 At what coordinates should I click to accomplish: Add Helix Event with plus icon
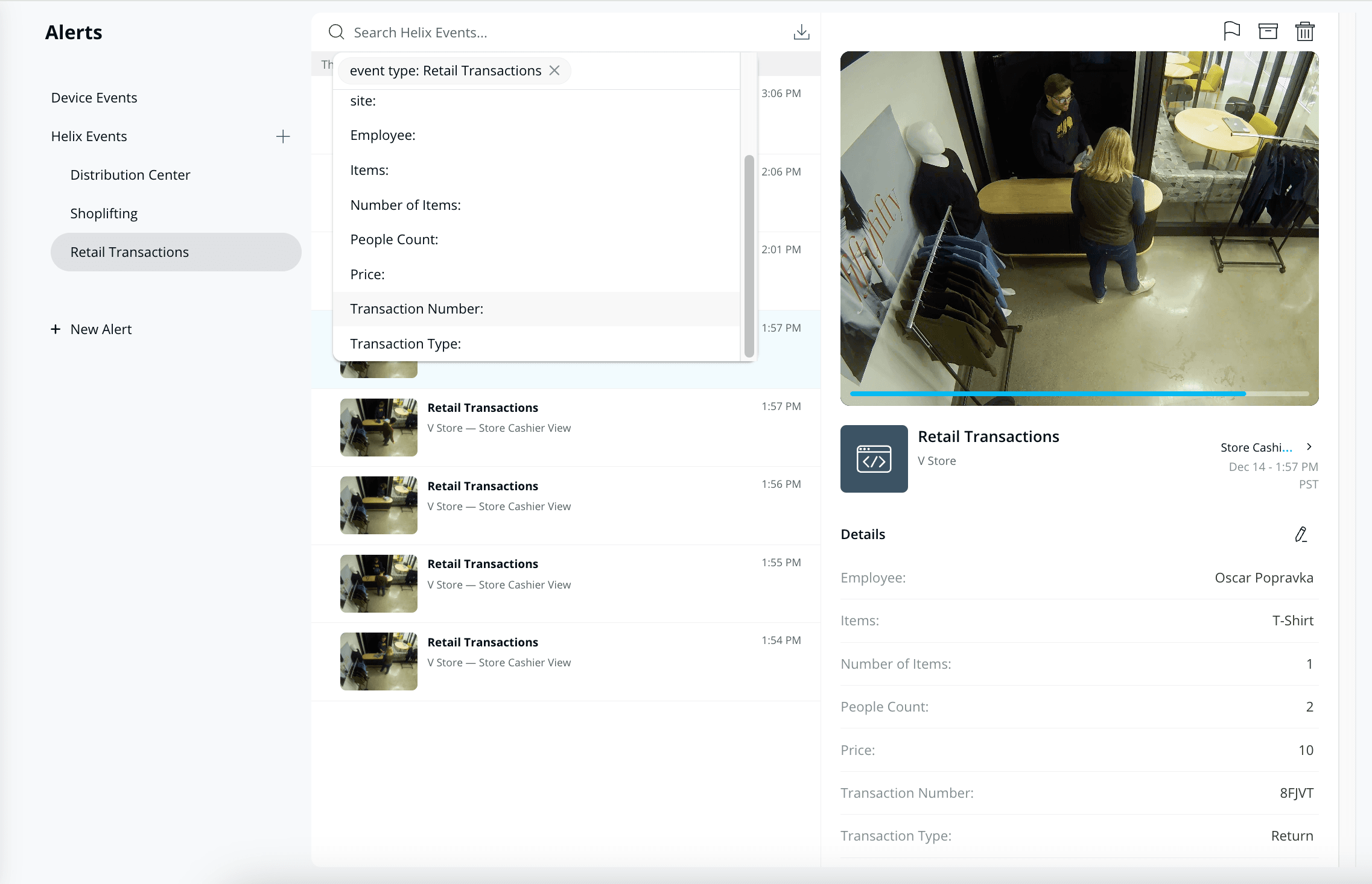[283, 137]
